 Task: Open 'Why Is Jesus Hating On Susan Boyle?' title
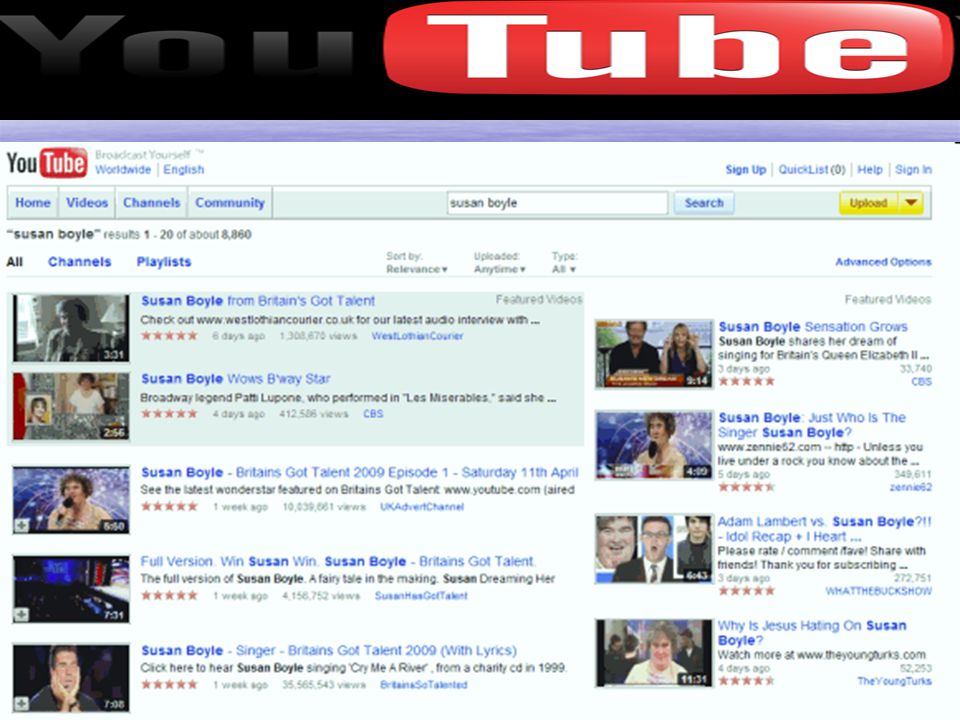(x=812, y=633)
